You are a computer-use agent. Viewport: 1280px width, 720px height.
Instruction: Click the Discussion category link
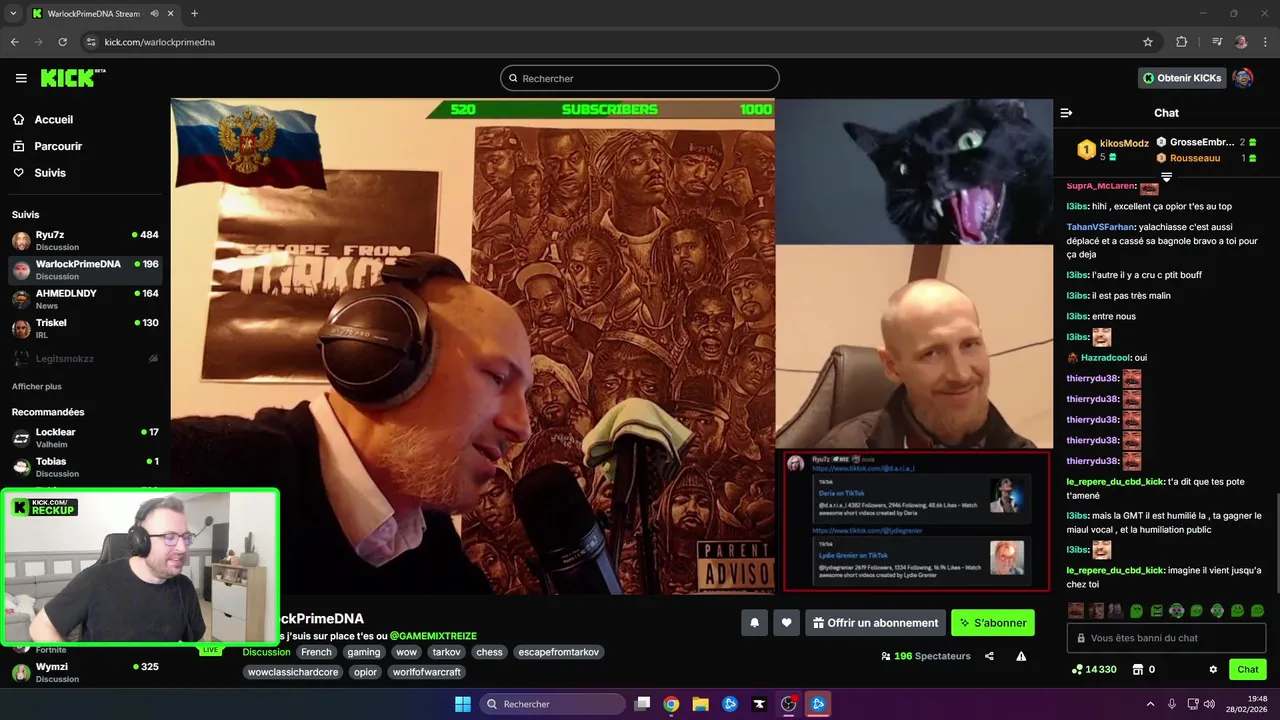(x=266, y=652)
